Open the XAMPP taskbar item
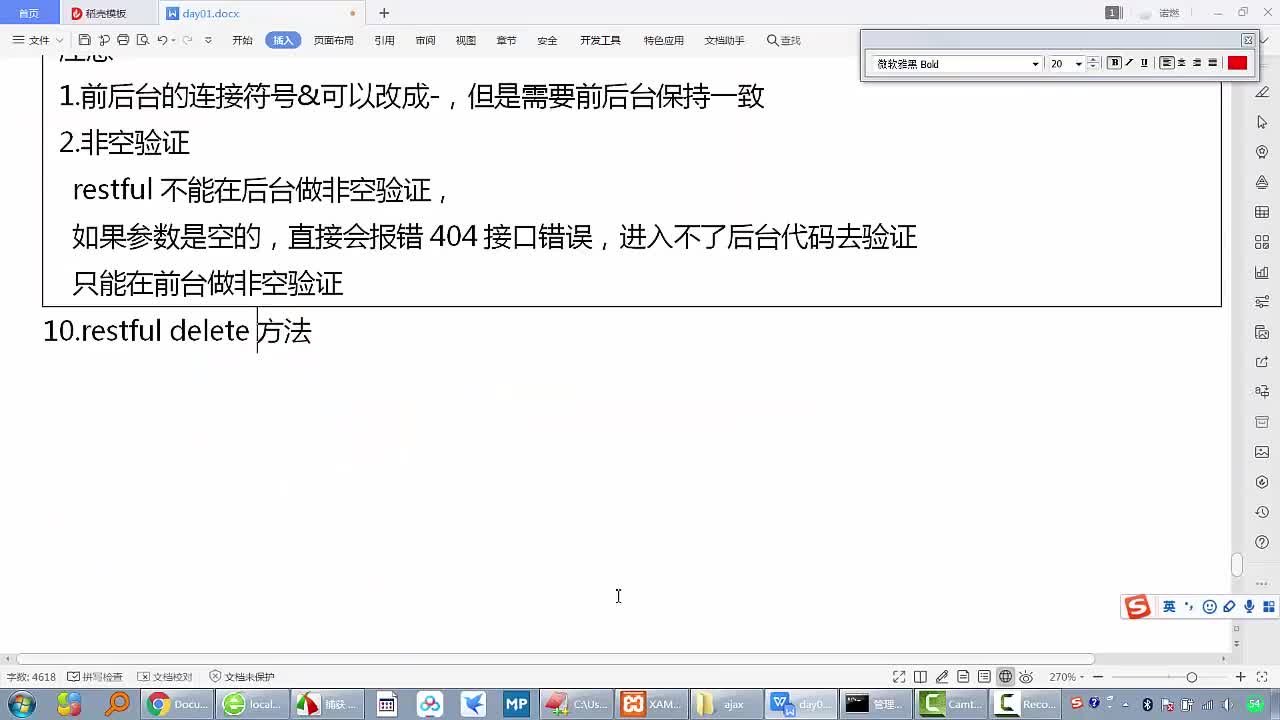The height and width of the screenshot is (720, 1280). (652, 704)
